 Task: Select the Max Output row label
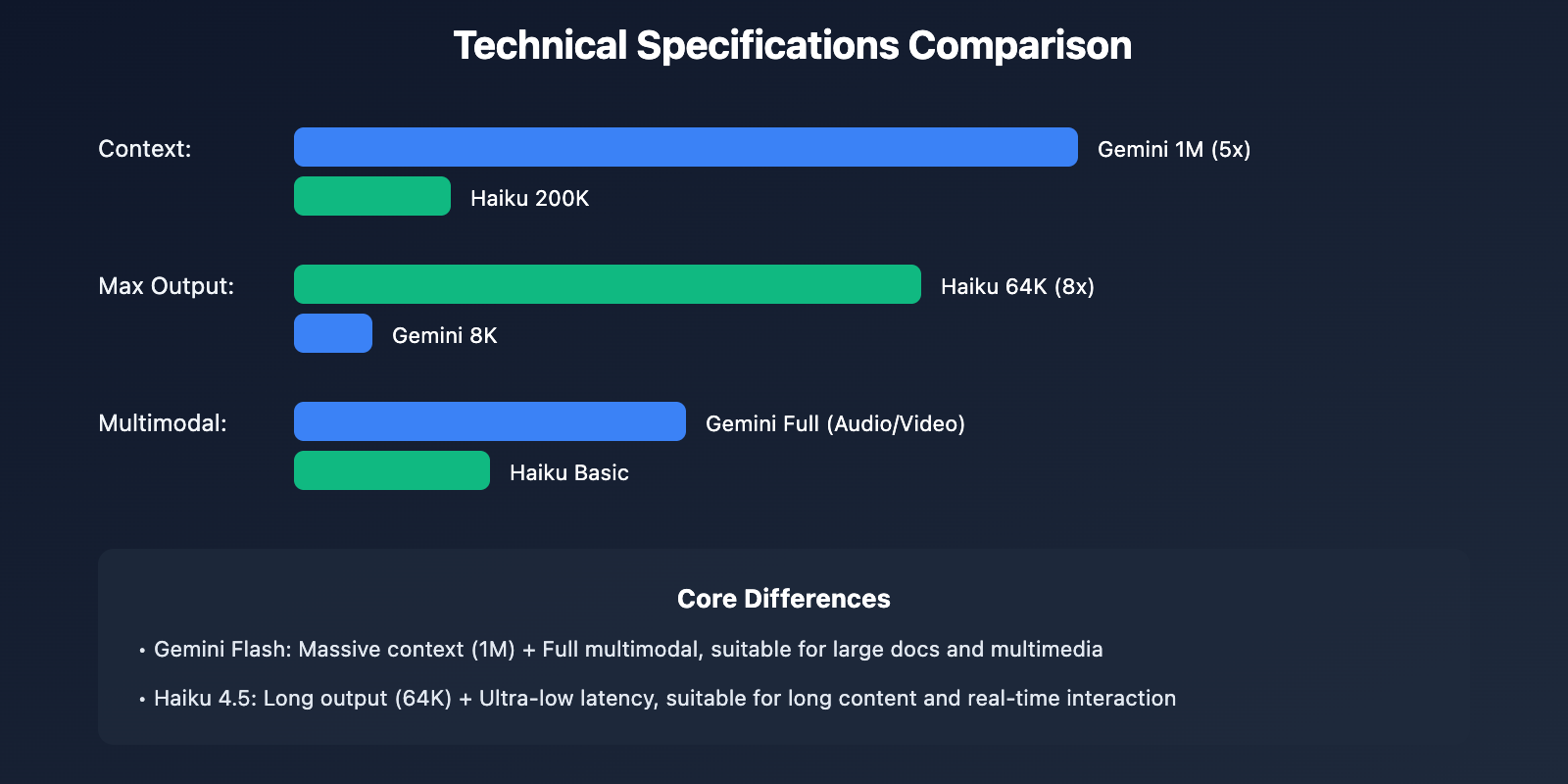pos(167,286)
